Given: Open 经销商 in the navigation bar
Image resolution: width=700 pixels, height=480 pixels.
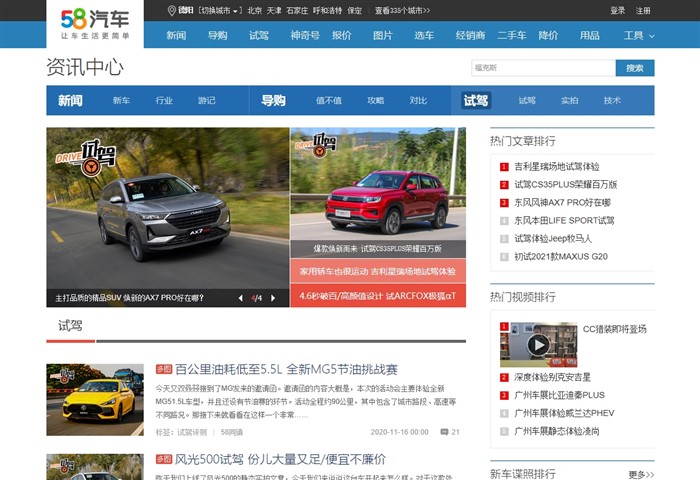Looking at the screenshot, I should coord(470,35).
